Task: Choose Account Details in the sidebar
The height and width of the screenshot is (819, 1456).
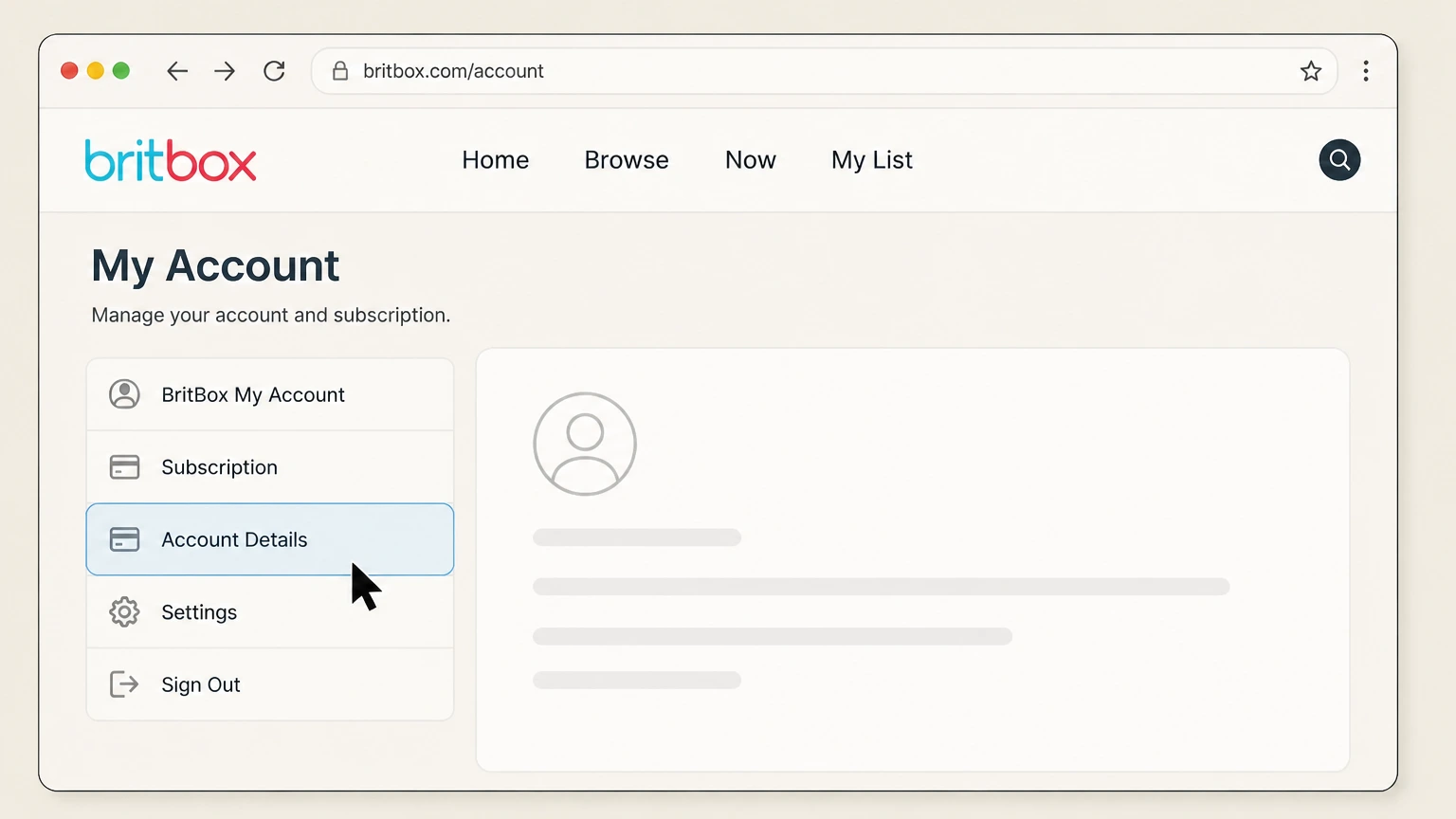Action: (x=270, y=539)
